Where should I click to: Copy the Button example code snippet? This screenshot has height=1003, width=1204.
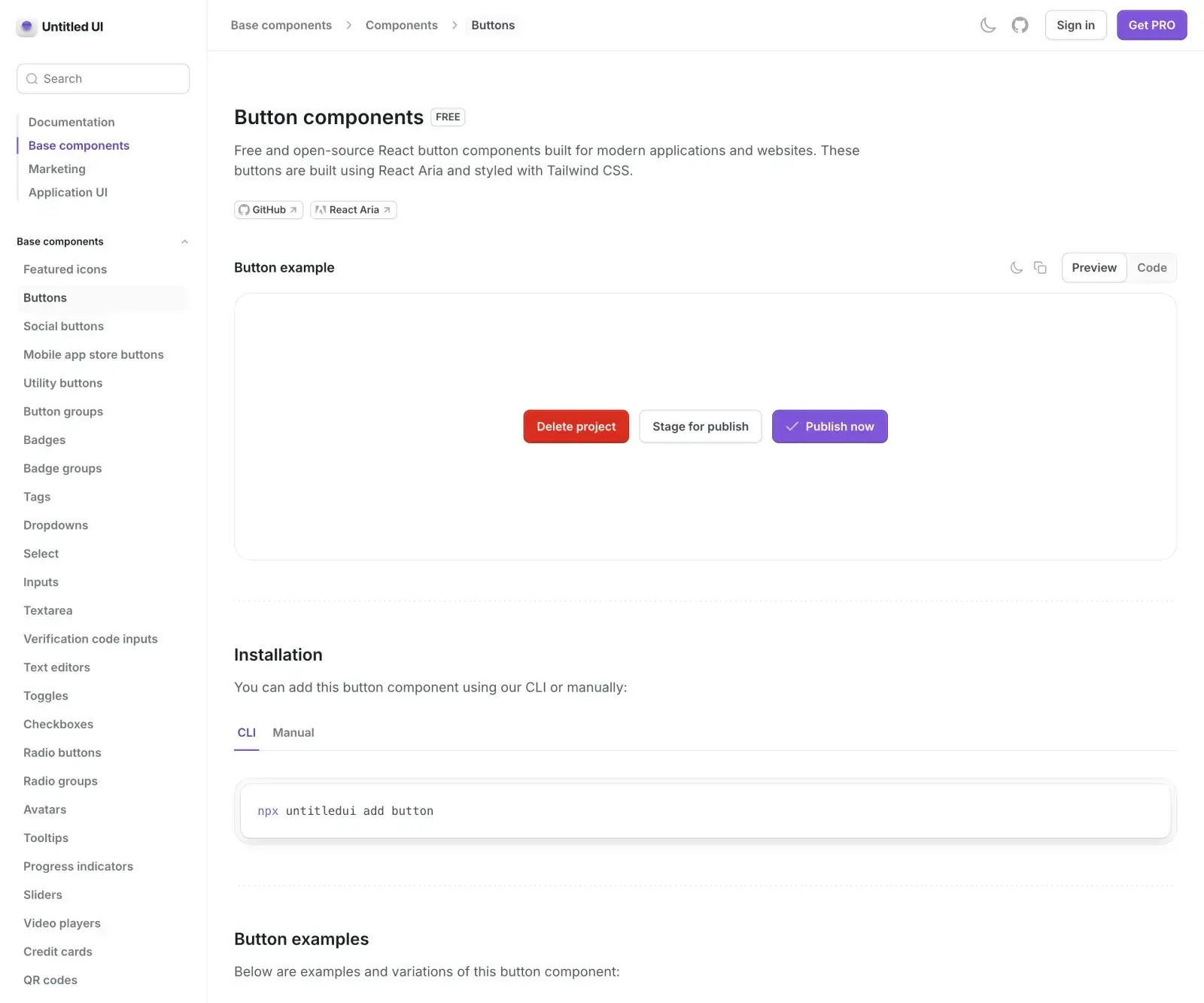point(1040,267)
